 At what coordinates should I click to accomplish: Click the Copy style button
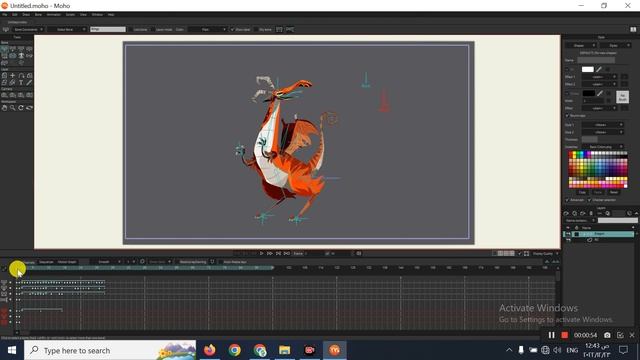point(582,192)
